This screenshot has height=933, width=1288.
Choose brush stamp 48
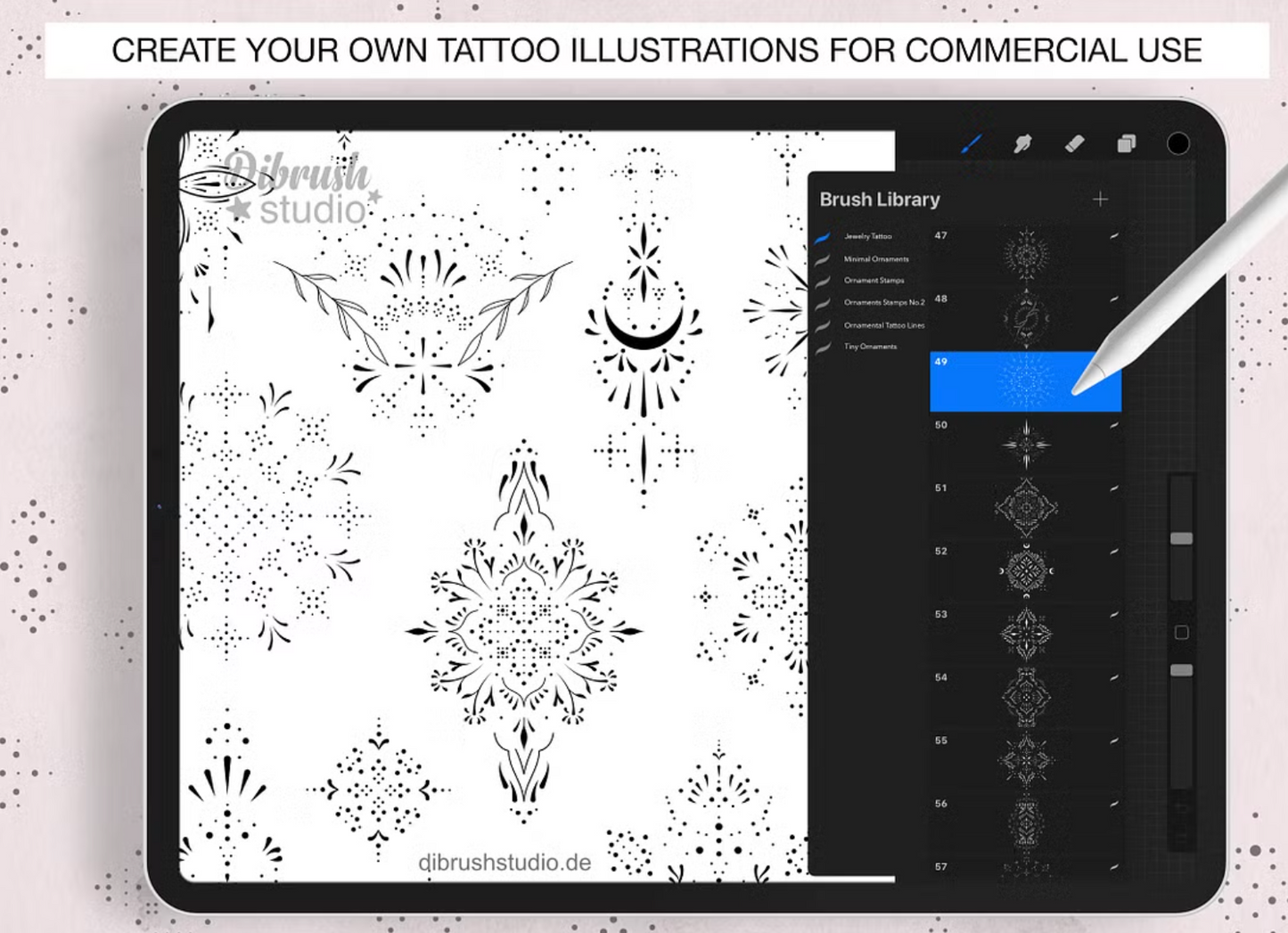[x=1026, y=318]
